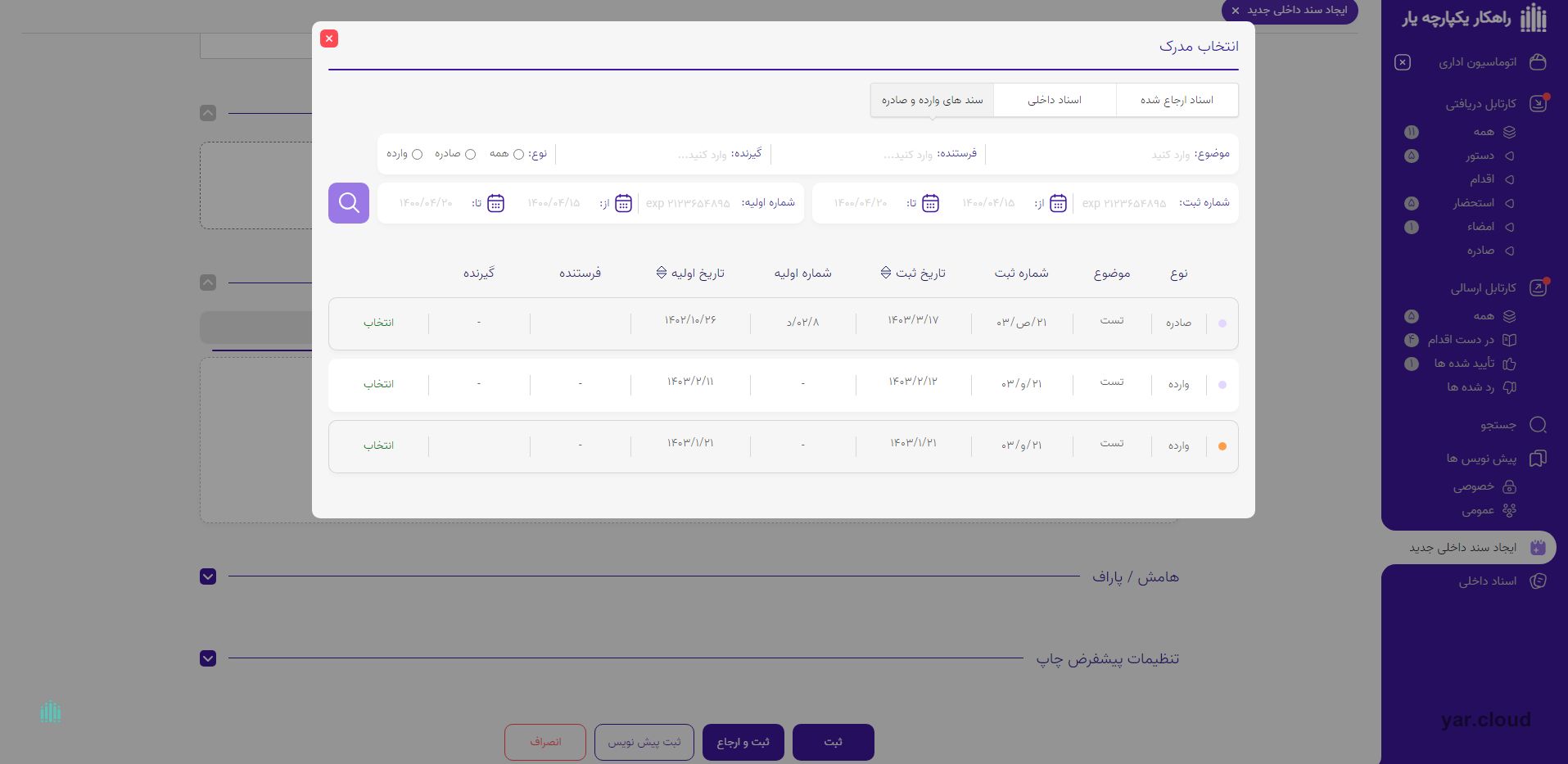The width and height of the screenshot is (1568, 764).
Task: Click the کارتابل دریافتی inbox icon
Action: point(1538,104)
